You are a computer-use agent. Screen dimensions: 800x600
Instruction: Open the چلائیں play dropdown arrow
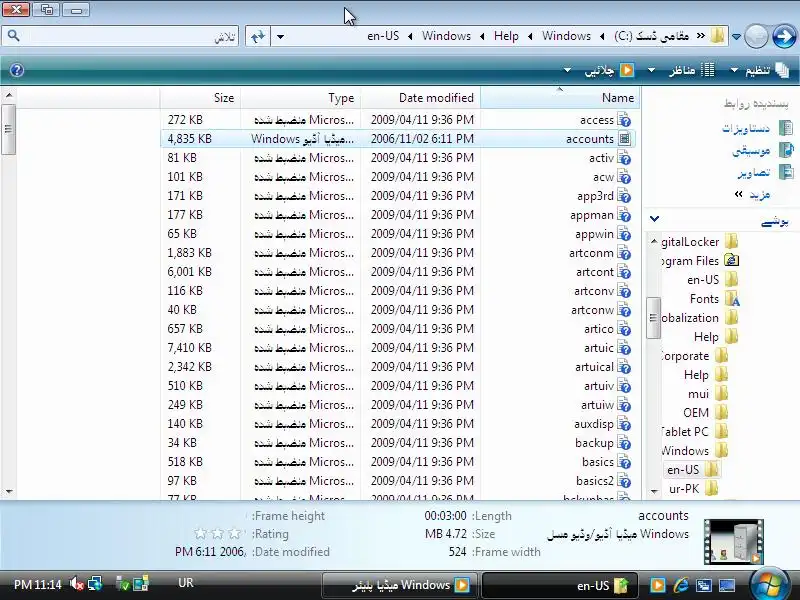click(x=567, y=70)
